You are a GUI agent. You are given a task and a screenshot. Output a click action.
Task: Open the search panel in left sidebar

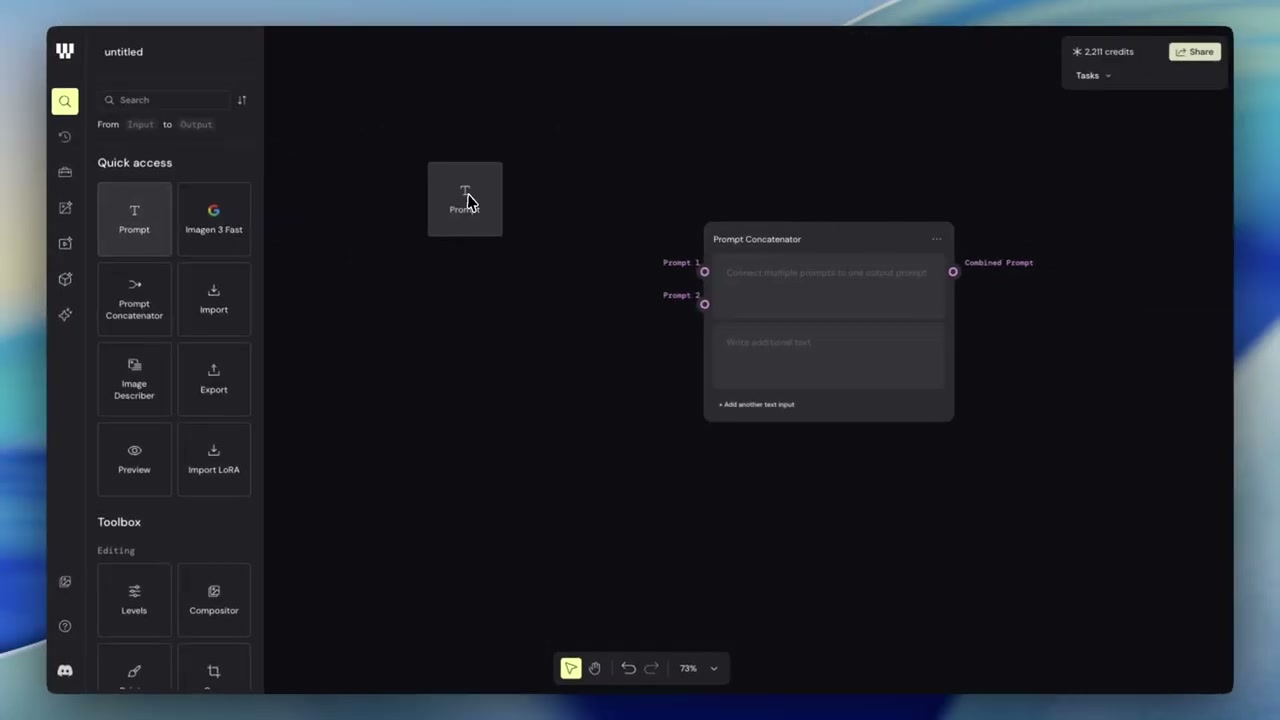tap(65, 101)
